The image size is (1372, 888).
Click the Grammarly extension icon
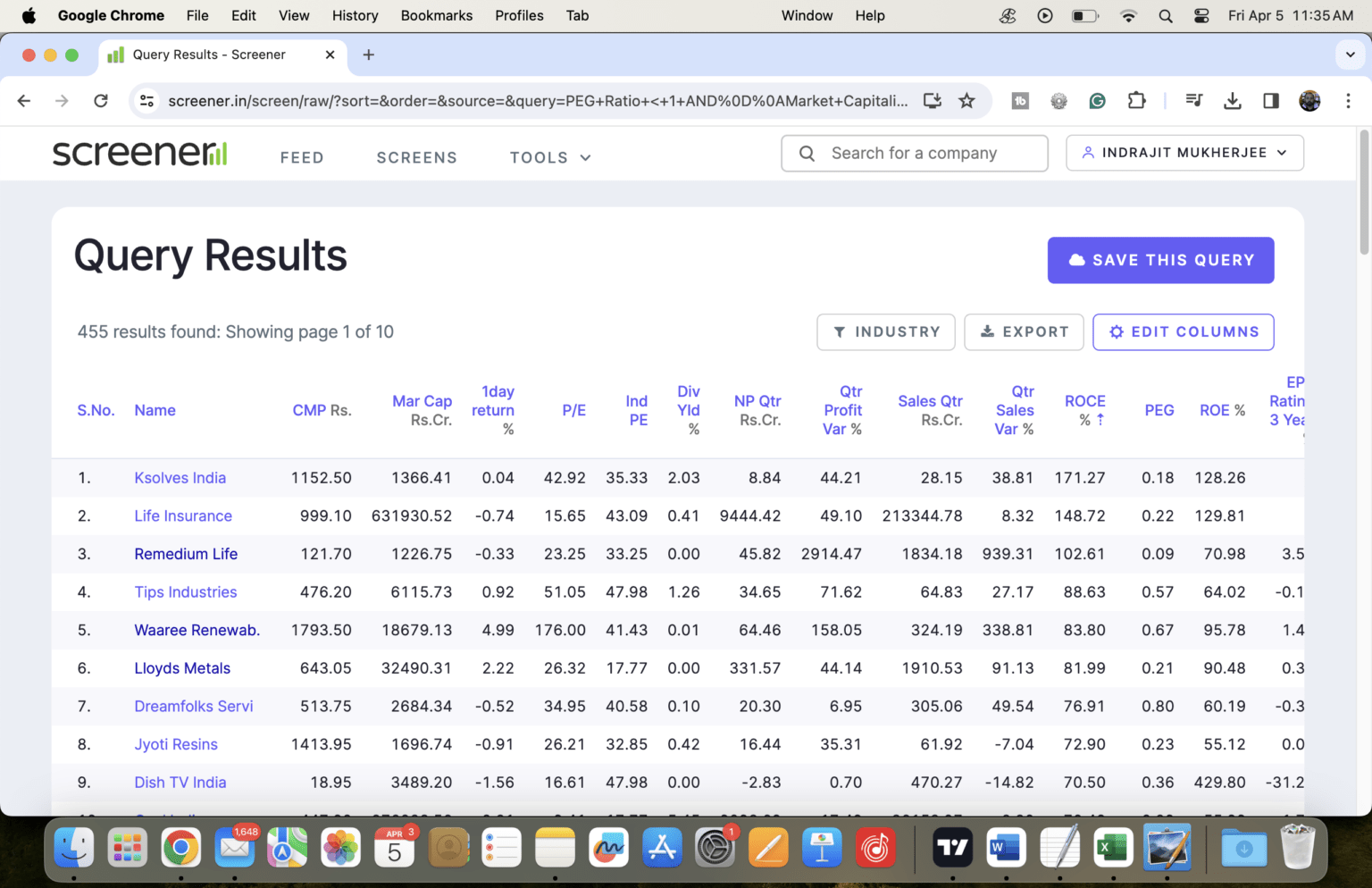(x=1097, y=101)
